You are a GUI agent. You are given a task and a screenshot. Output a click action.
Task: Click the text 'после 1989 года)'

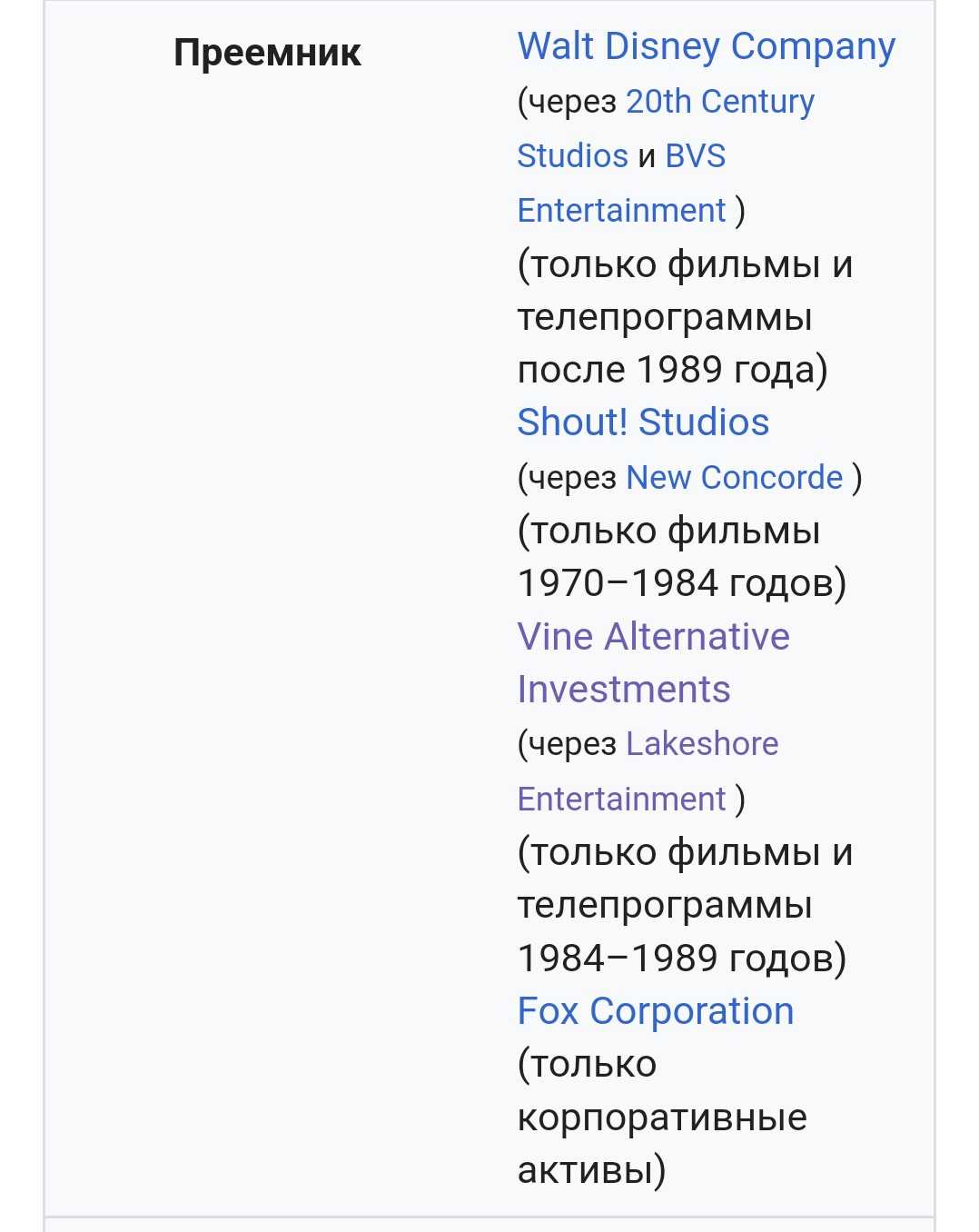[672, 370]
